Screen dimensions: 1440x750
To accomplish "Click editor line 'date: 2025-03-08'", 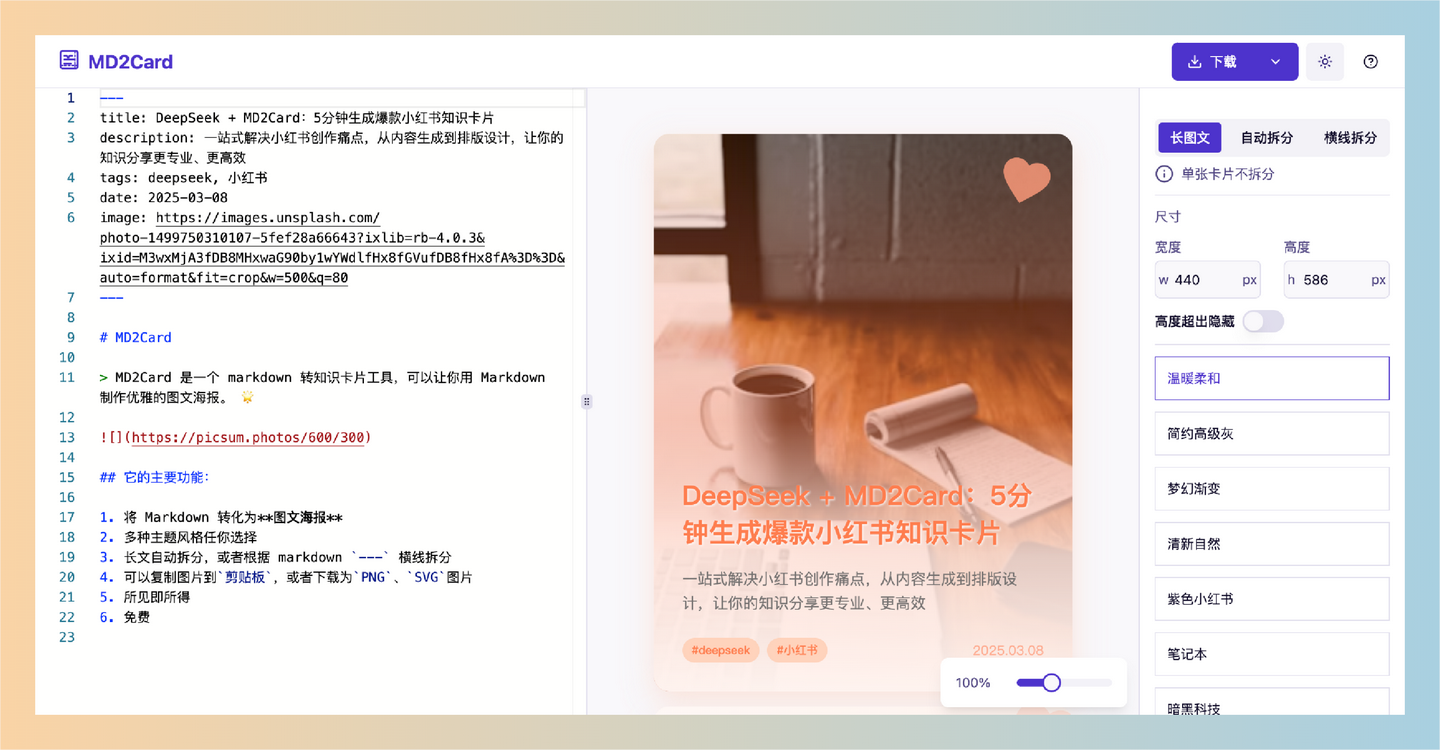I will pos(164,197).
